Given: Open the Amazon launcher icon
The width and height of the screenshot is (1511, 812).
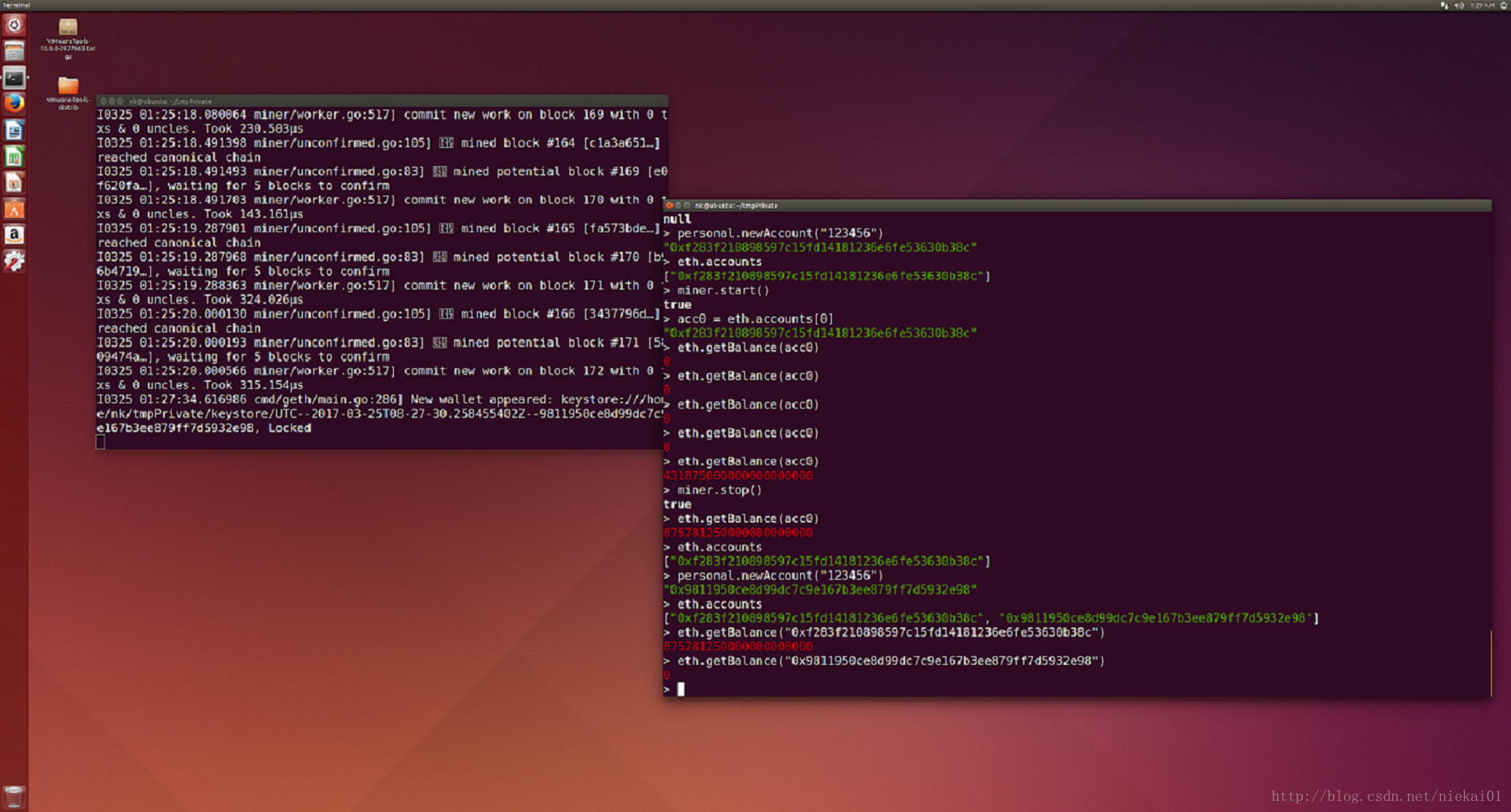Looking at the screenshot, I should coord(14,235).
